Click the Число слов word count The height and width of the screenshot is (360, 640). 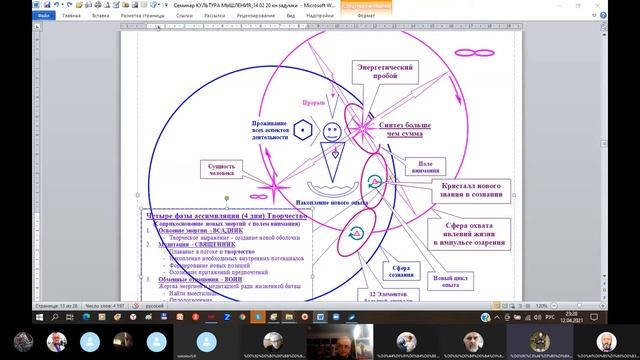coord(105,306)
